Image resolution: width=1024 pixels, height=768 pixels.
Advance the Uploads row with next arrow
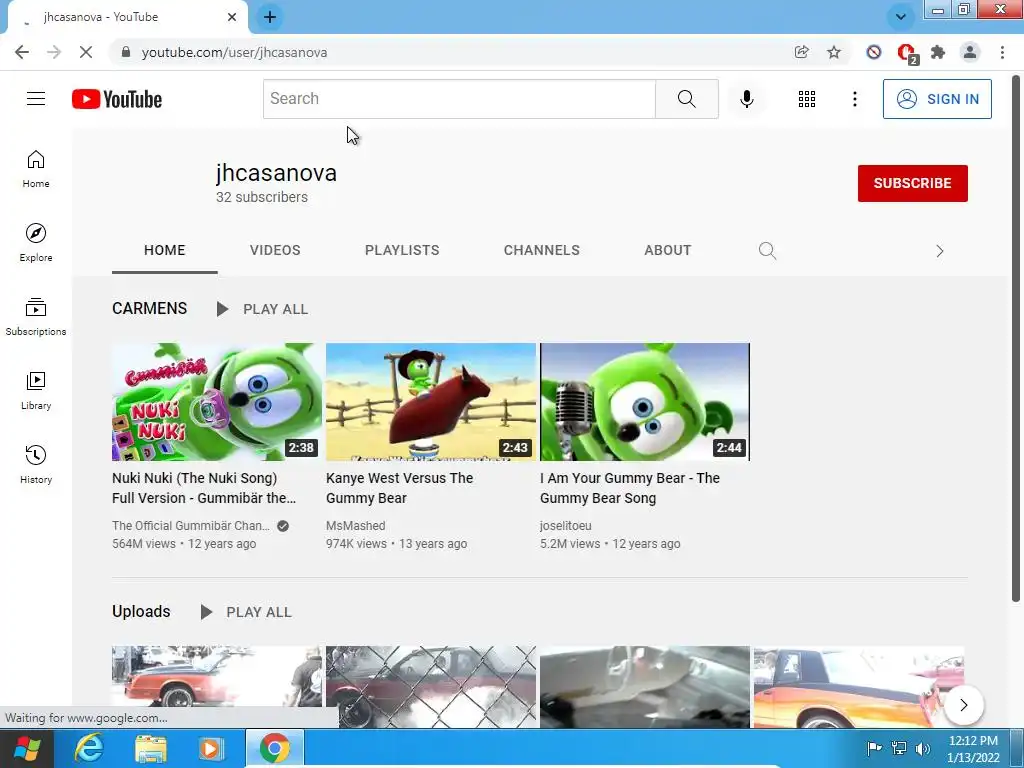tap(963, 705)
